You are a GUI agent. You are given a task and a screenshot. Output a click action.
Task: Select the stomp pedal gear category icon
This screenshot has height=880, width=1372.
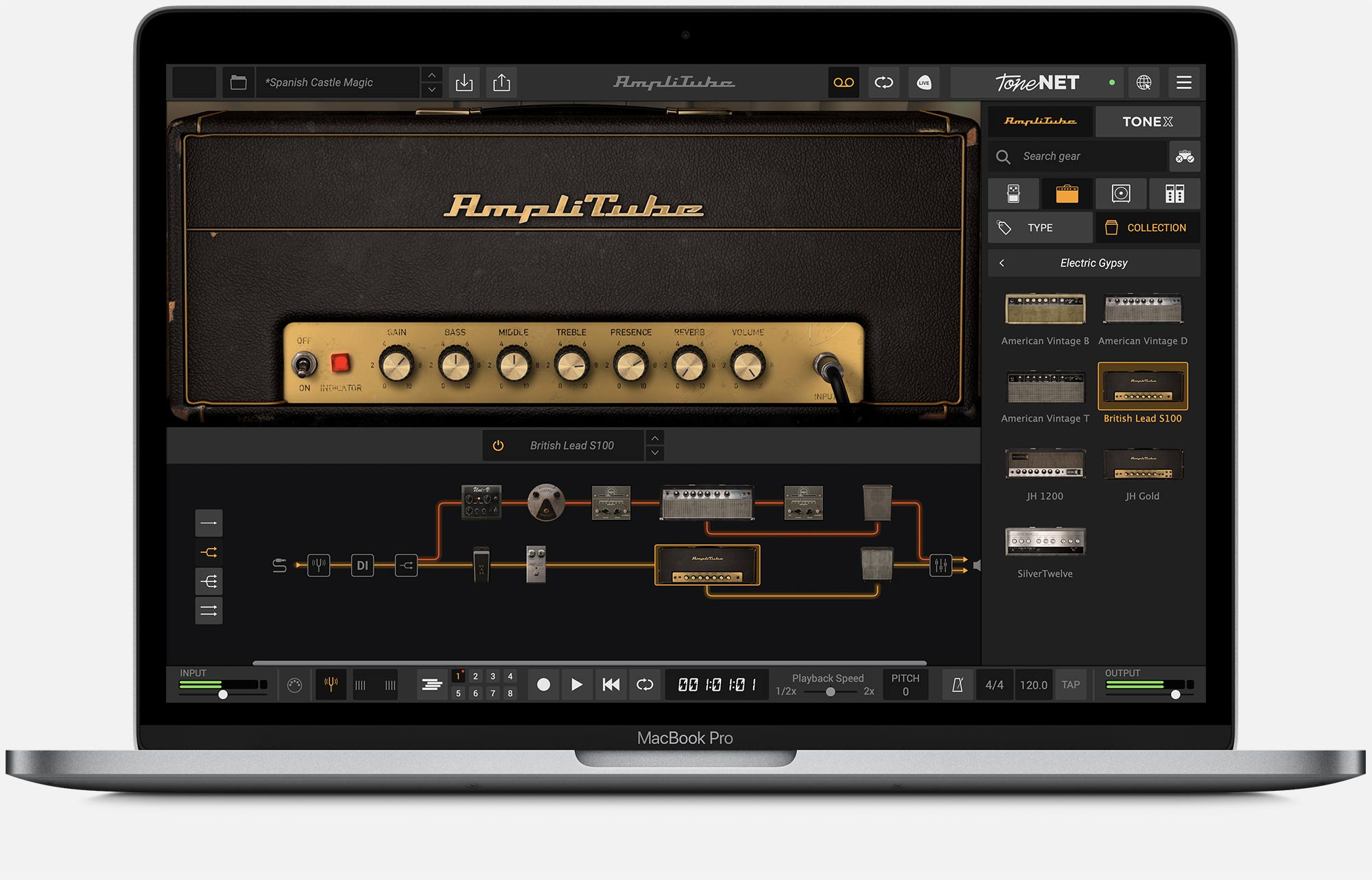(1013, 194)
